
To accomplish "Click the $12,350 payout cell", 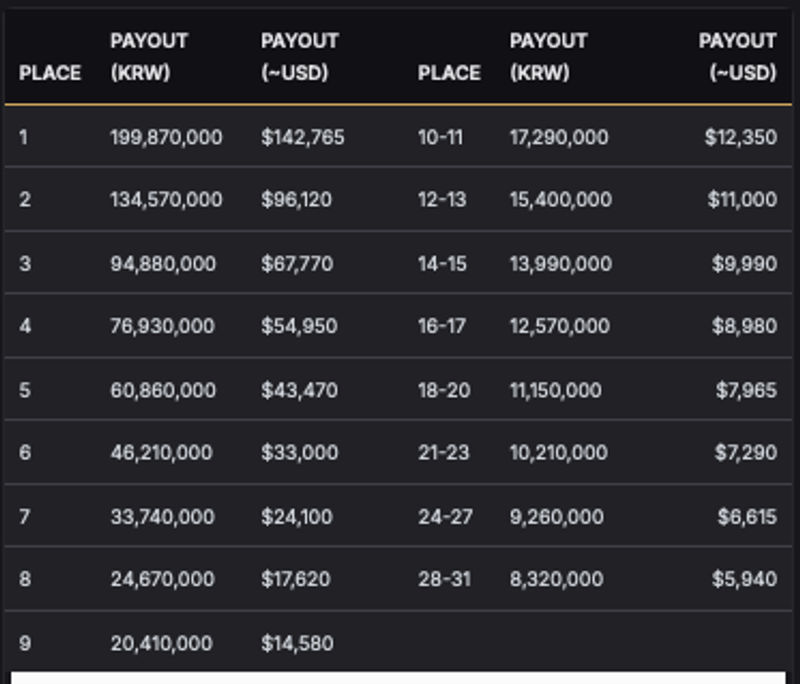I will 741,137.
